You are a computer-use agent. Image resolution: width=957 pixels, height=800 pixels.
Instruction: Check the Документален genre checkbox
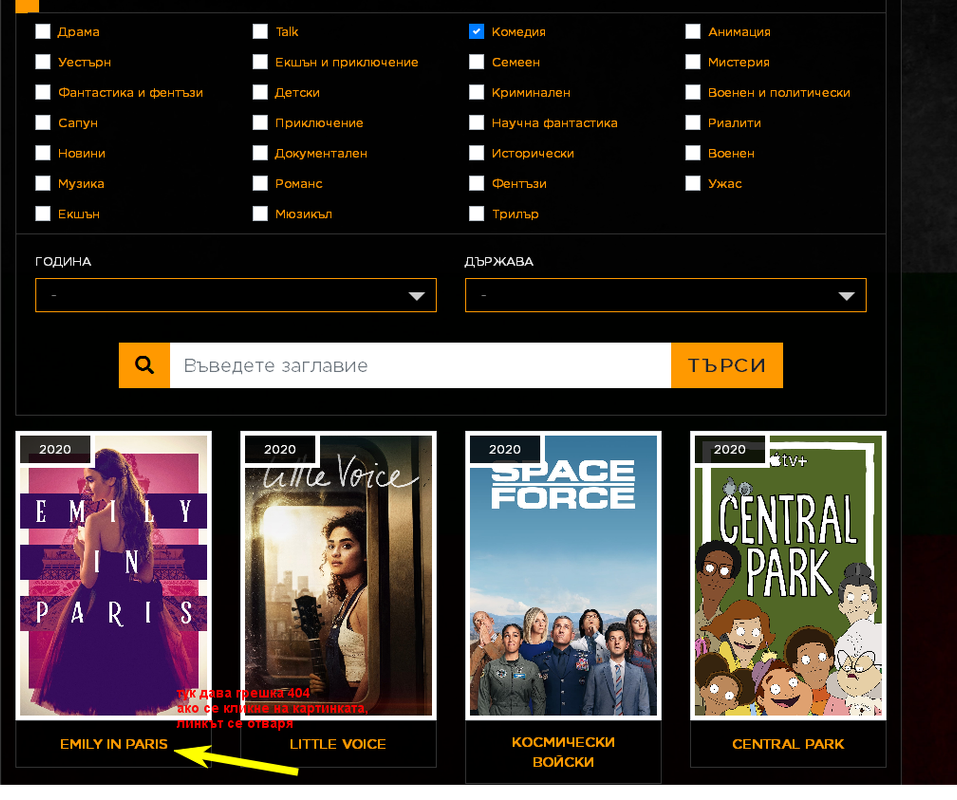[260, 153]
